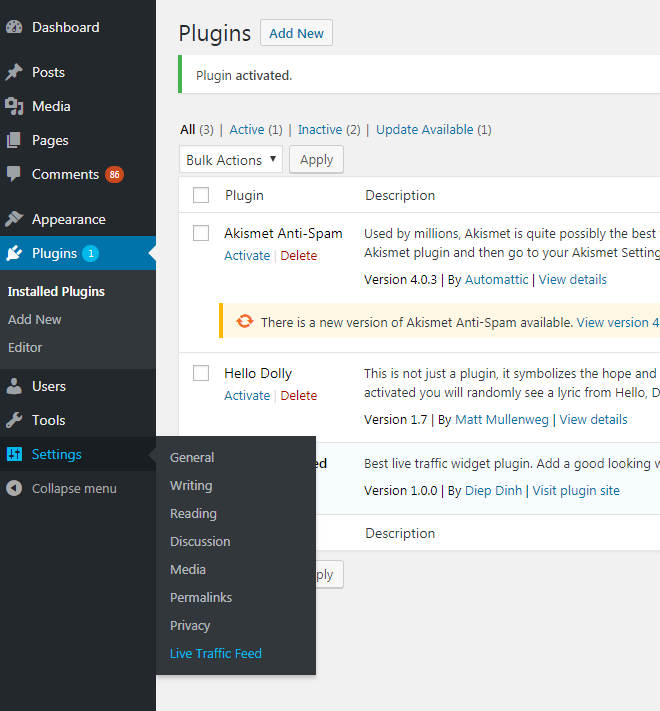660x711 pixels.
Task: Open Diep Dinh author link
Action: tap(494, 491)
